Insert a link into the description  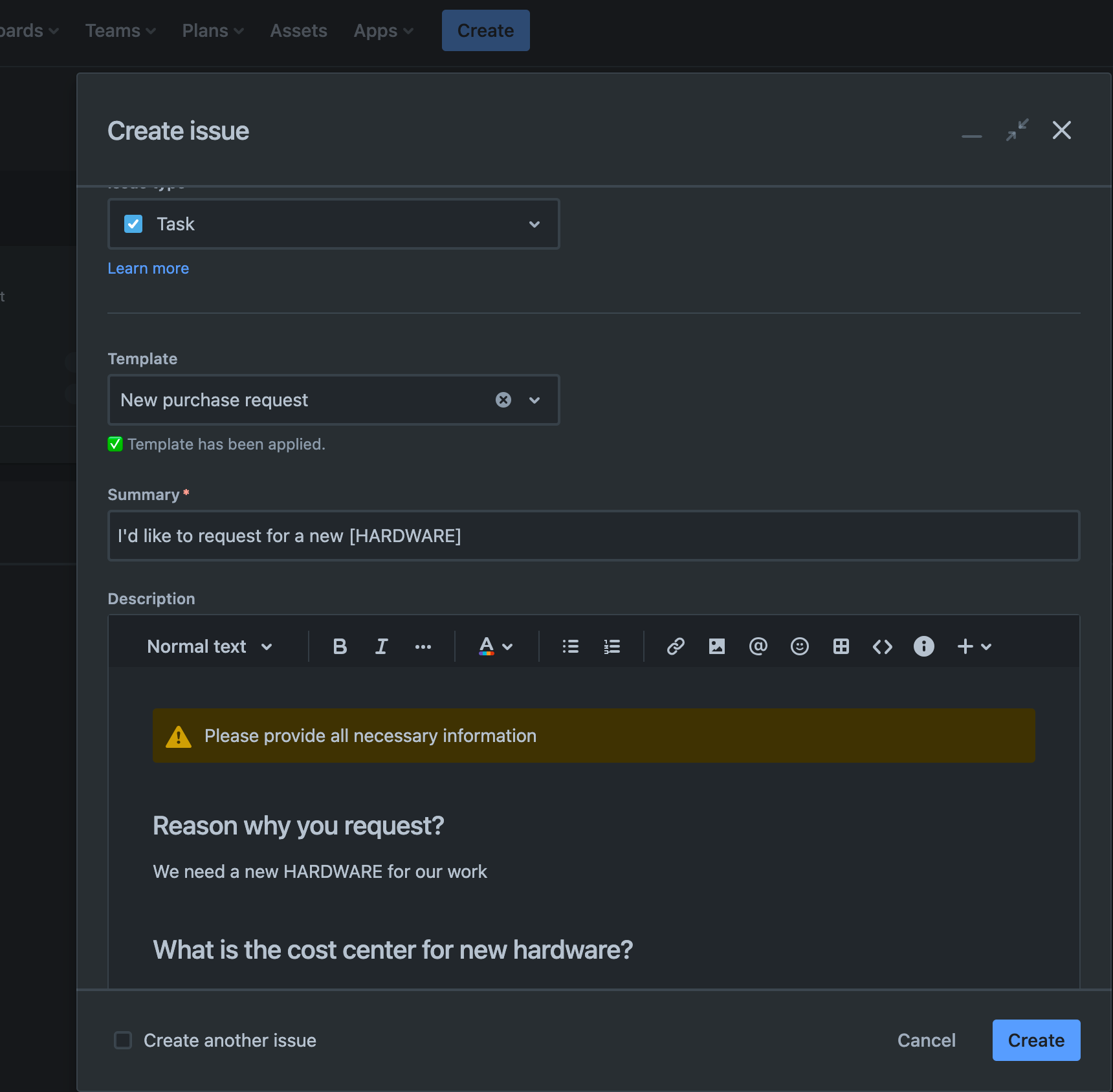point(676,646)
